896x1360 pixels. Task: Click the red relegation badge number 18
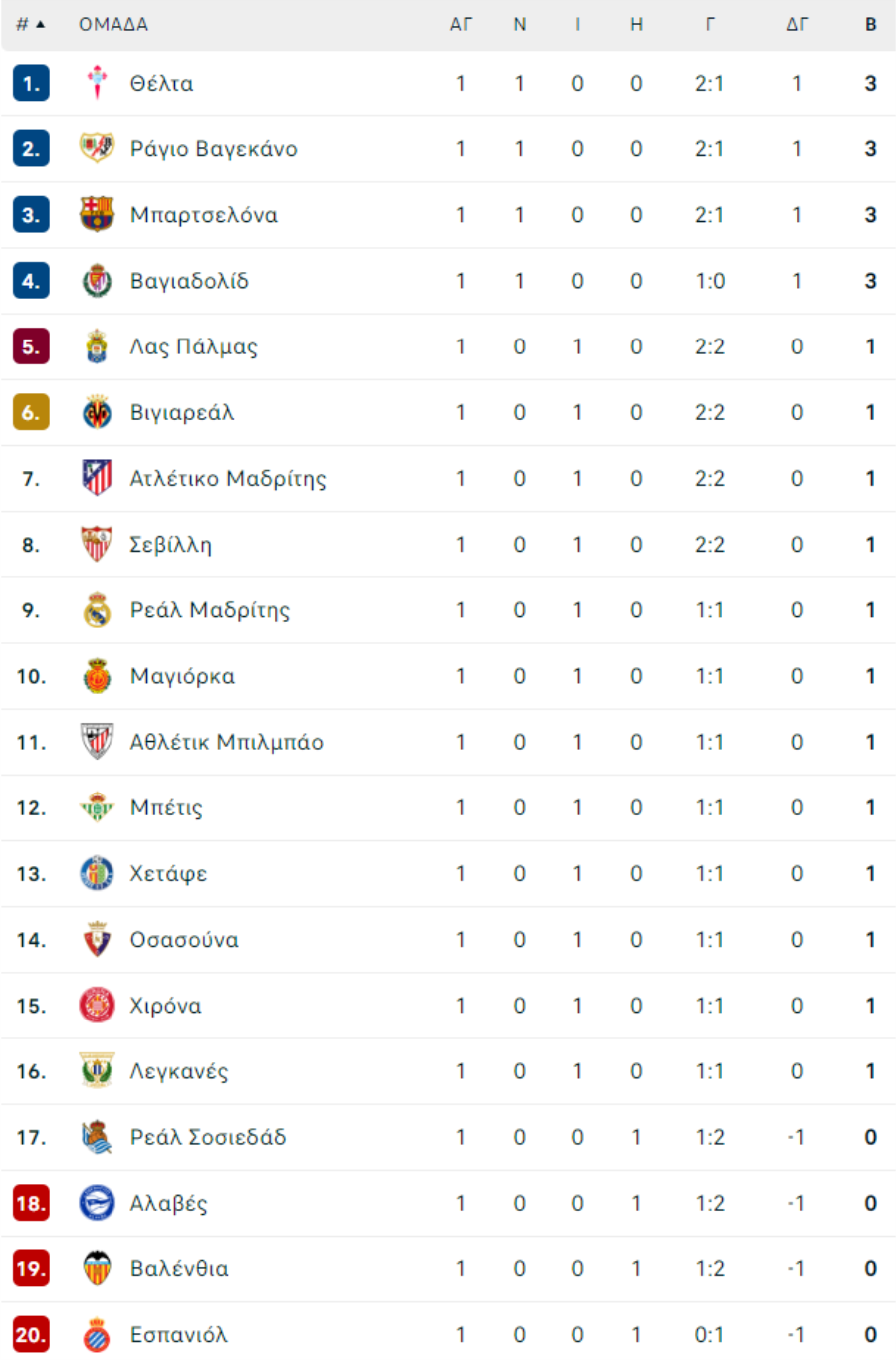point(31,1203)
